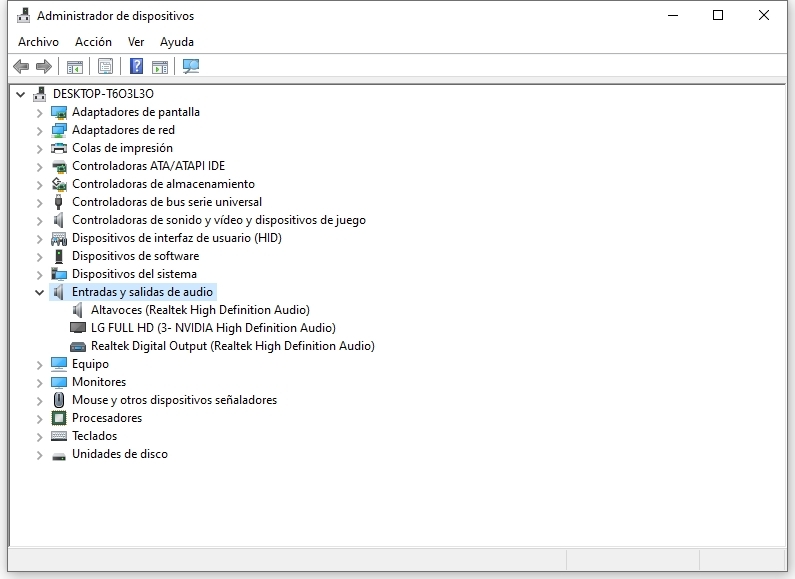Click the Procesadores chip icon
The image size is (795, 579).
59,418
